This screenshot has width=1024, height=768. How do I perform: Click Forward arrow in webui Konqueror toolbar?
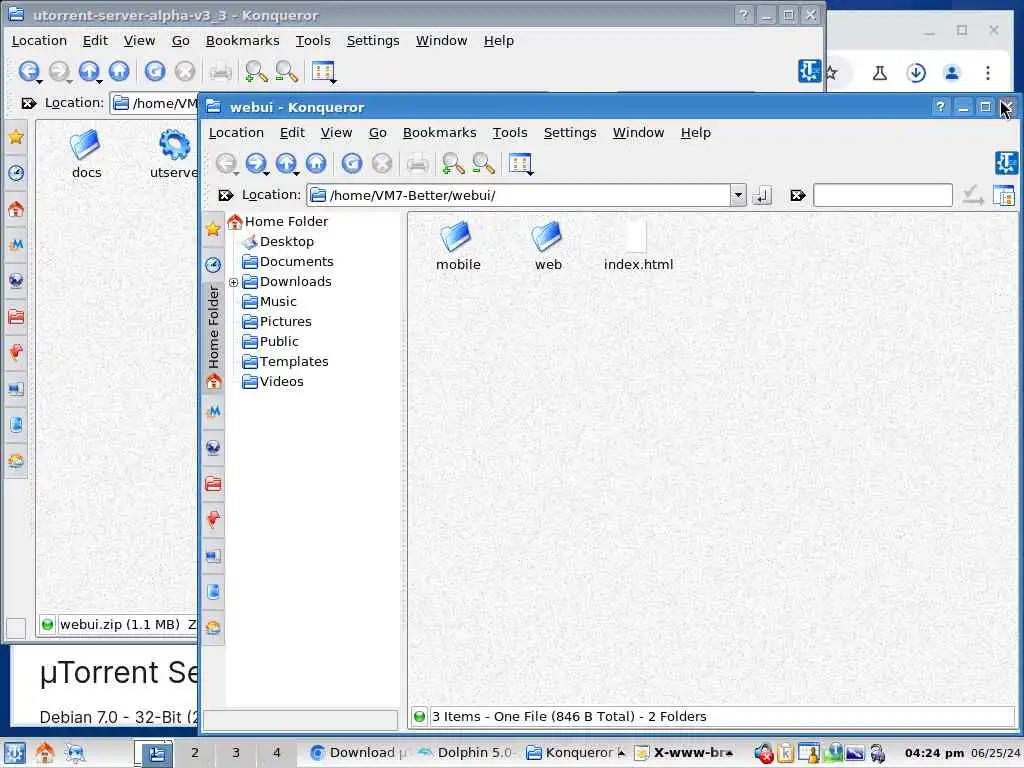click(x=257, y=163)
